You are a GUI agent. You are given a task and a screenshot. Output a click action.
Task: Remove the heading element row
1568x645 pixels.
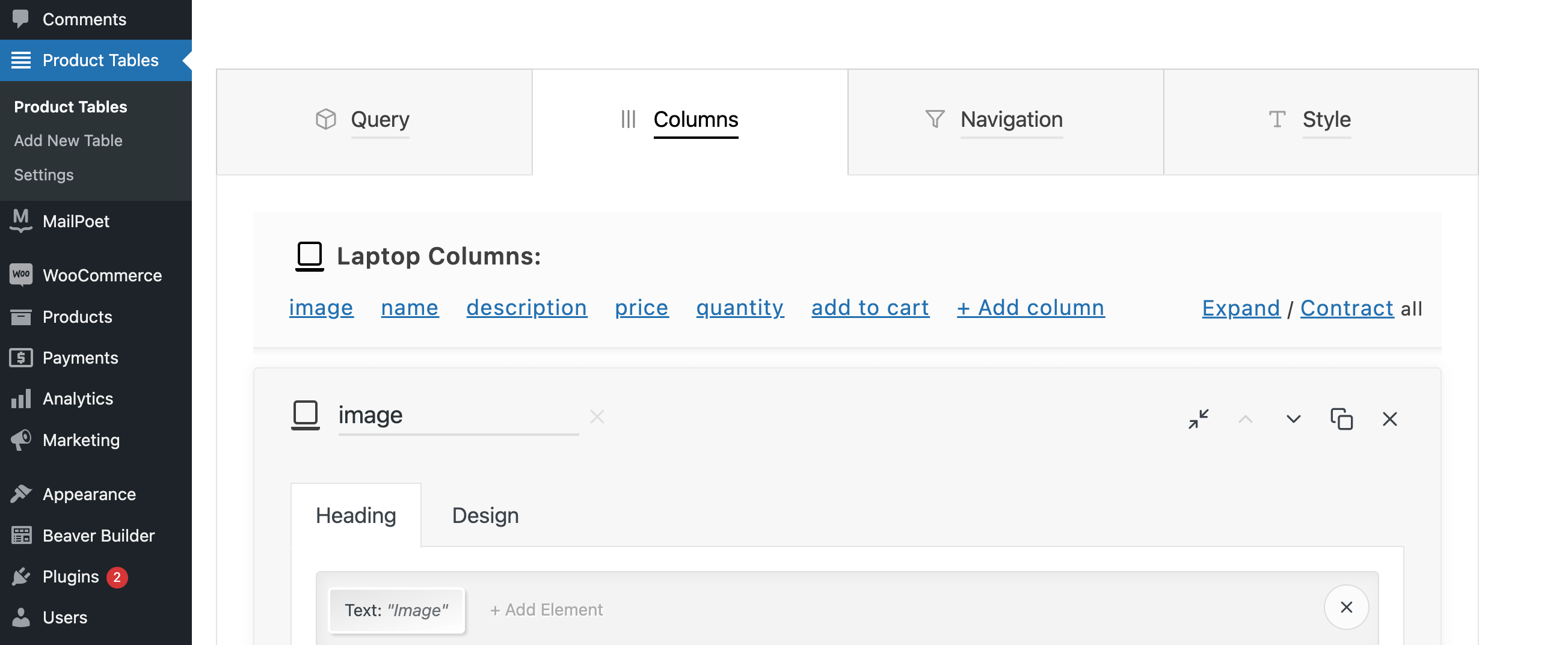click(x=1347, y=607)
